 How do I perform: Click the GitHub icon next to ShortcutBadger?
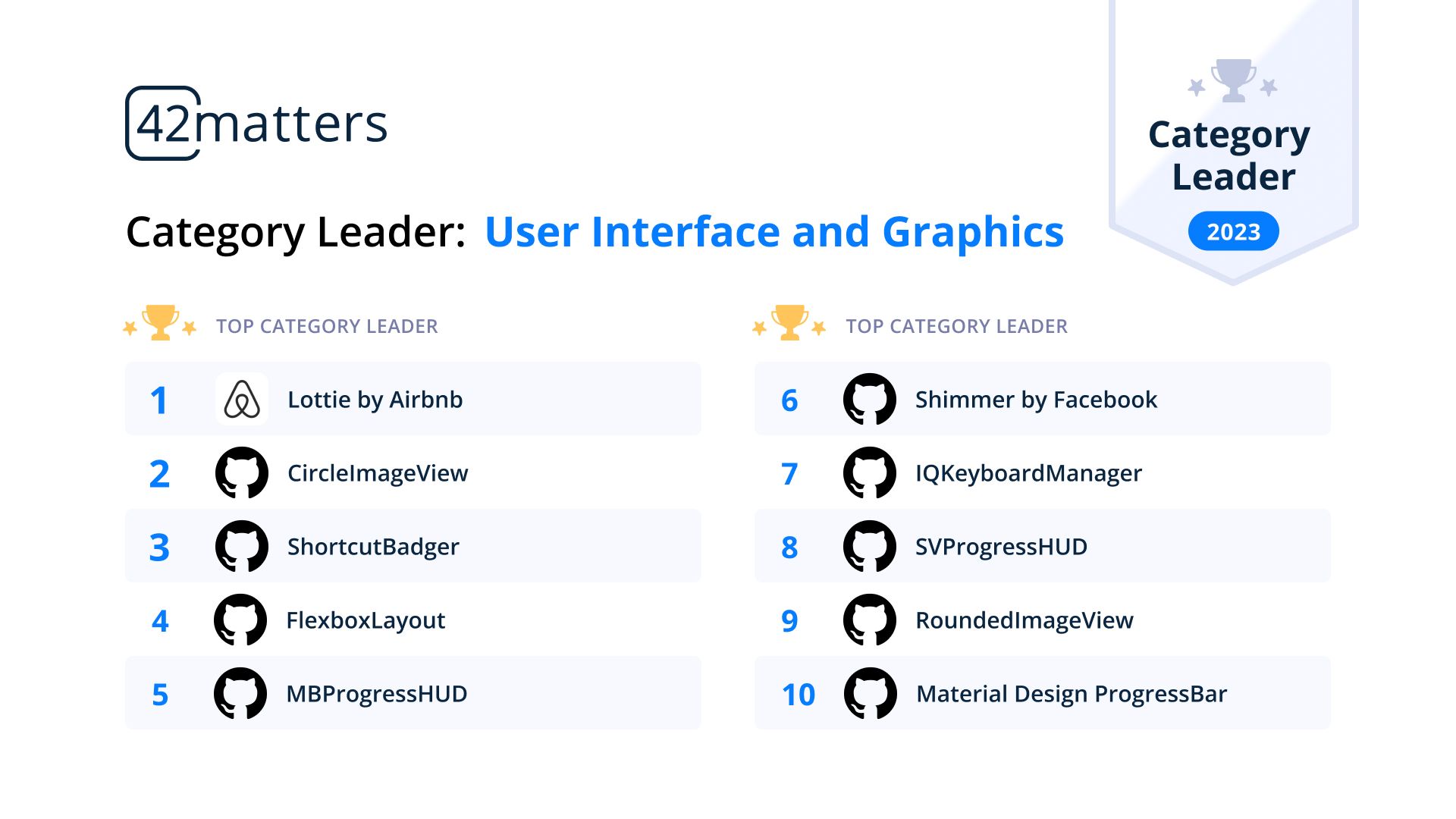(x=242, y=546)
